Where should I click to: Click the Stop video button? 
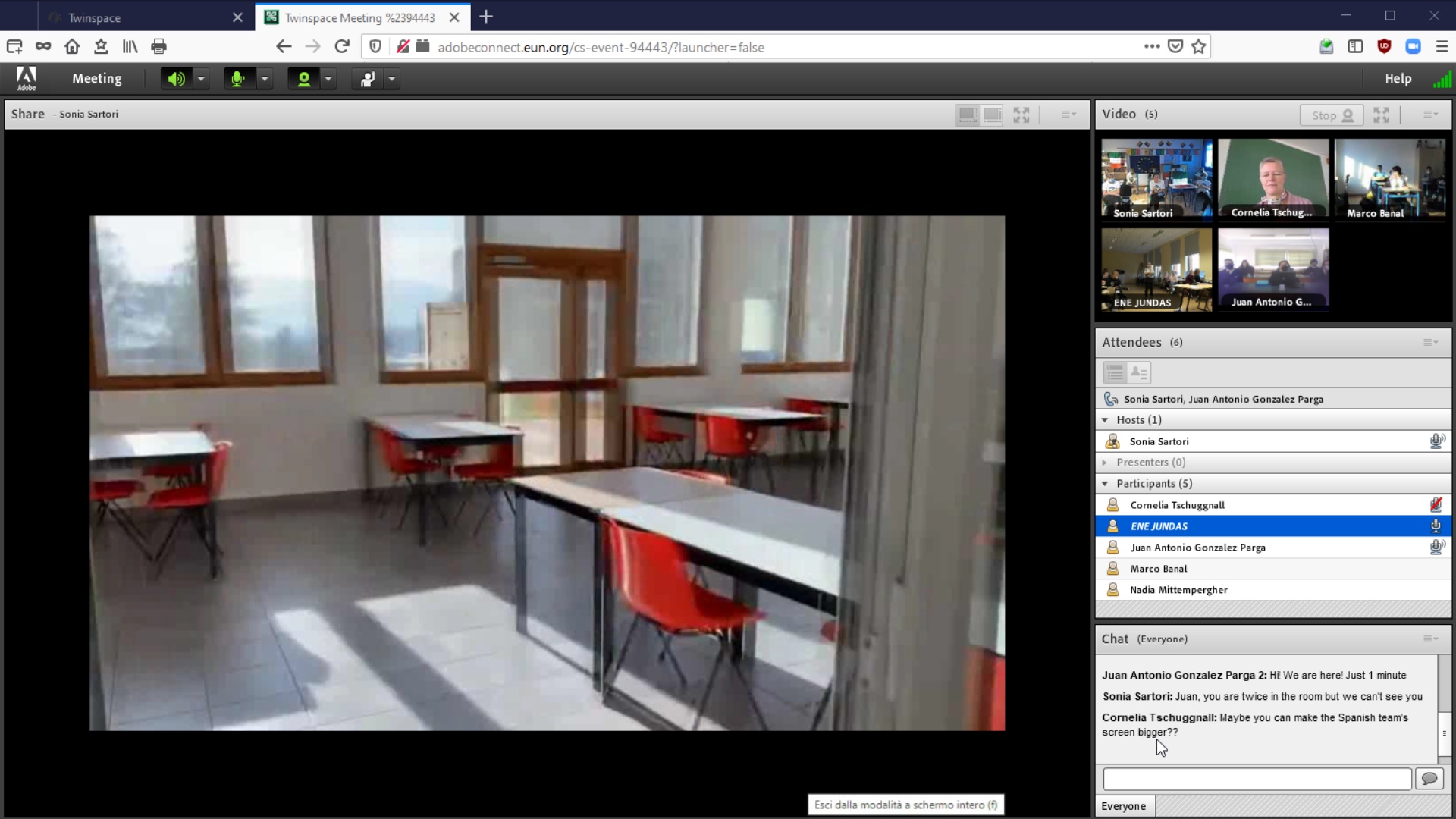point(1331,115)
